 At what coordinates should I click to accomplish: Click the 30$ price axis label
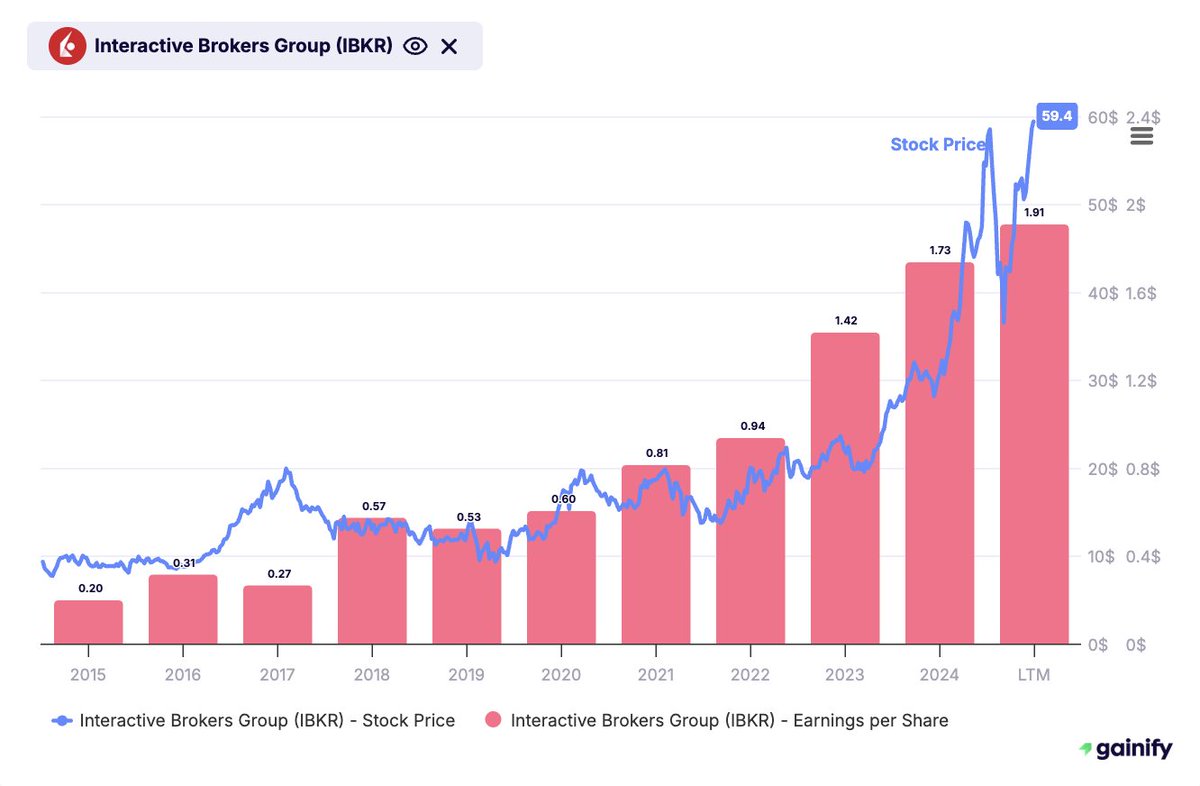(x=1102, y=381)
